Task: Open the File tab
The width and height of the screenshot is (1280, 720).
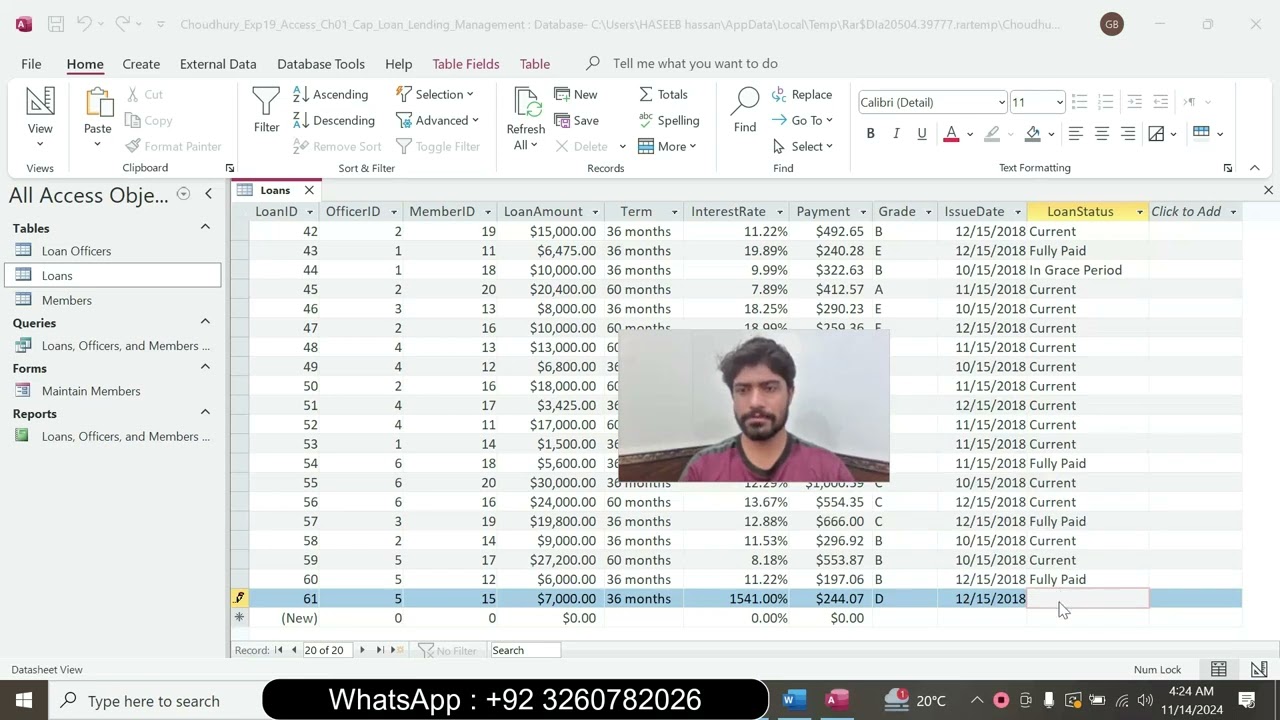Action: pyautogui.click(x=31, y=63)
